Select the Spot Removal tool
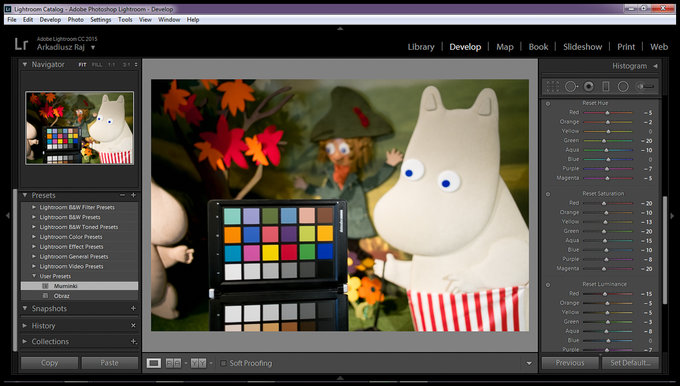Screen dimensions: 680x386 571,86
